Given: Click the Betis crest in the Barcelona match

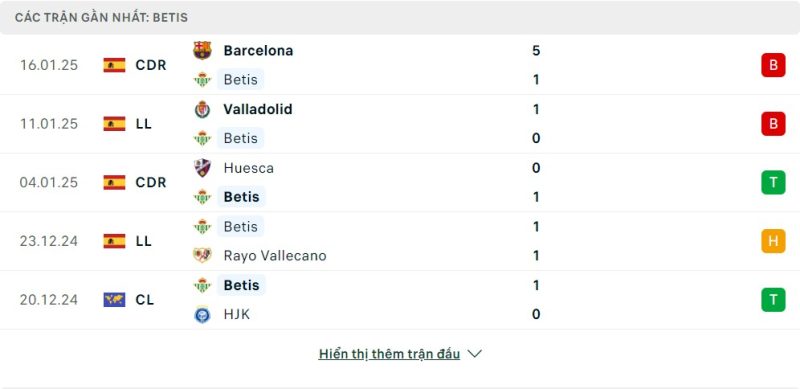Looking at the screenshot, I should point(203,80).
